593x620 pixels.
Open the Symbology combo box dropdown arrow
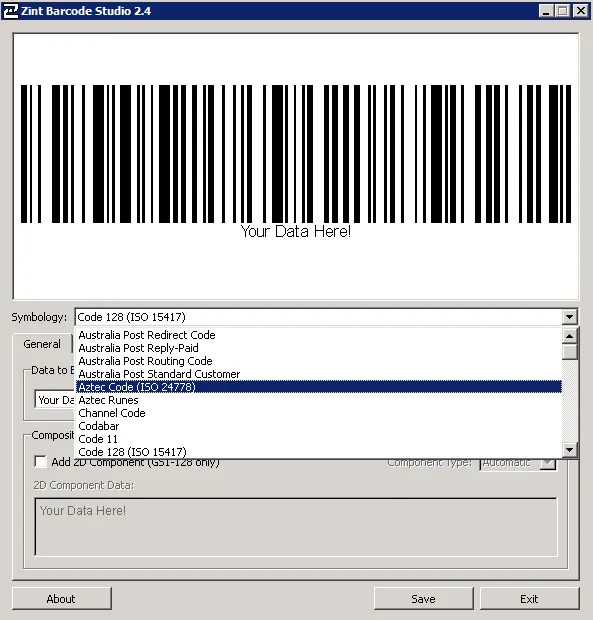tap(569, 317)
